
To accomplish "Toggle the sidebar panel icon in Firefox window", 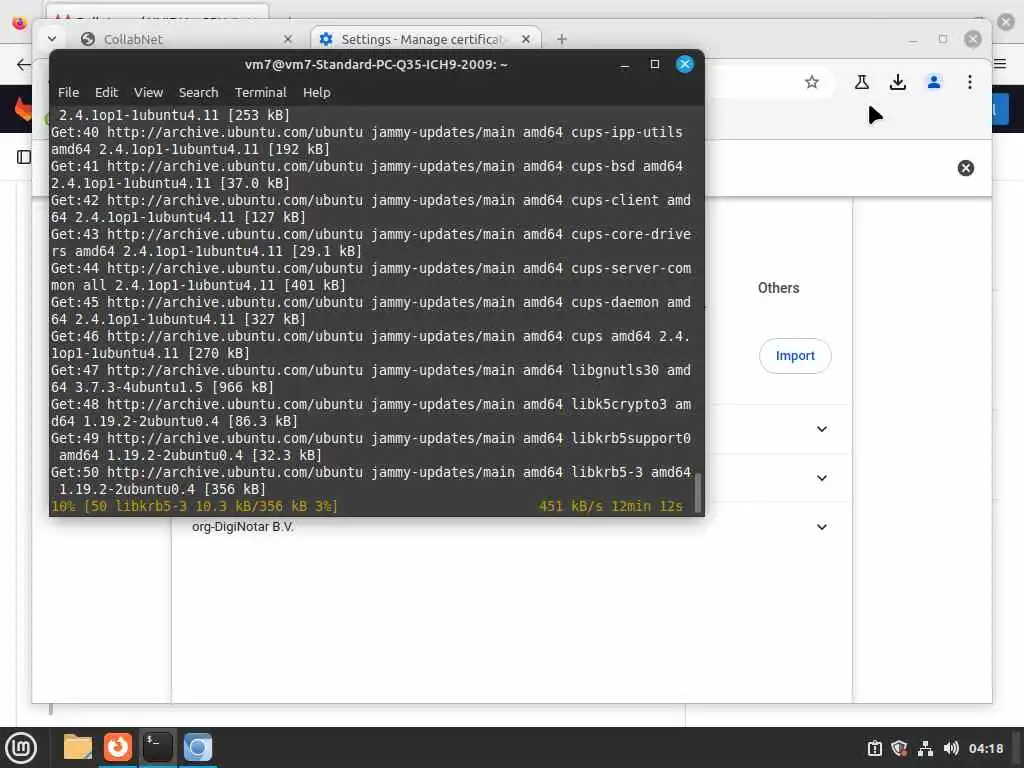I will [x=24, y=157].
